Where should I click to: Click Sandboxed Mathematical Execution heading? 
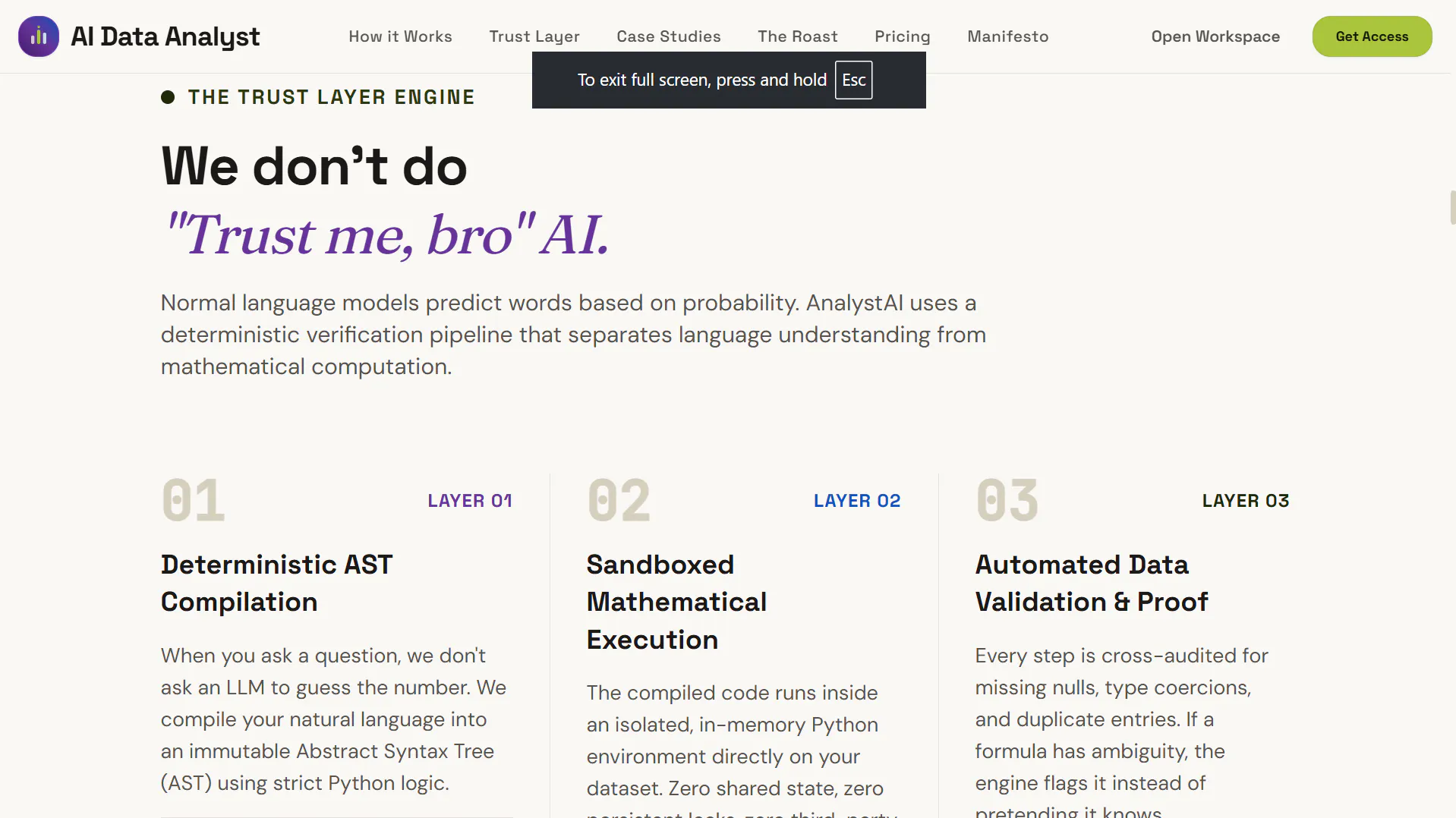tap(676, 602)
